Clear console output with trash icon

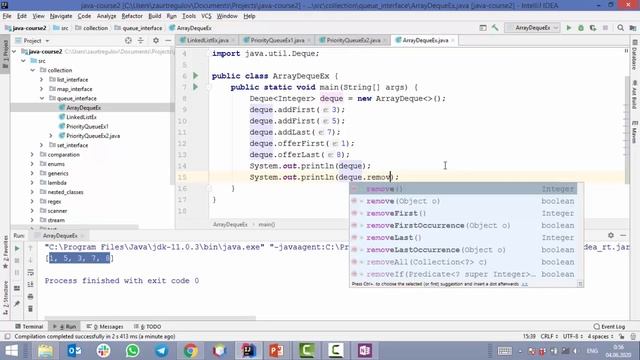[x=30, y=309]
